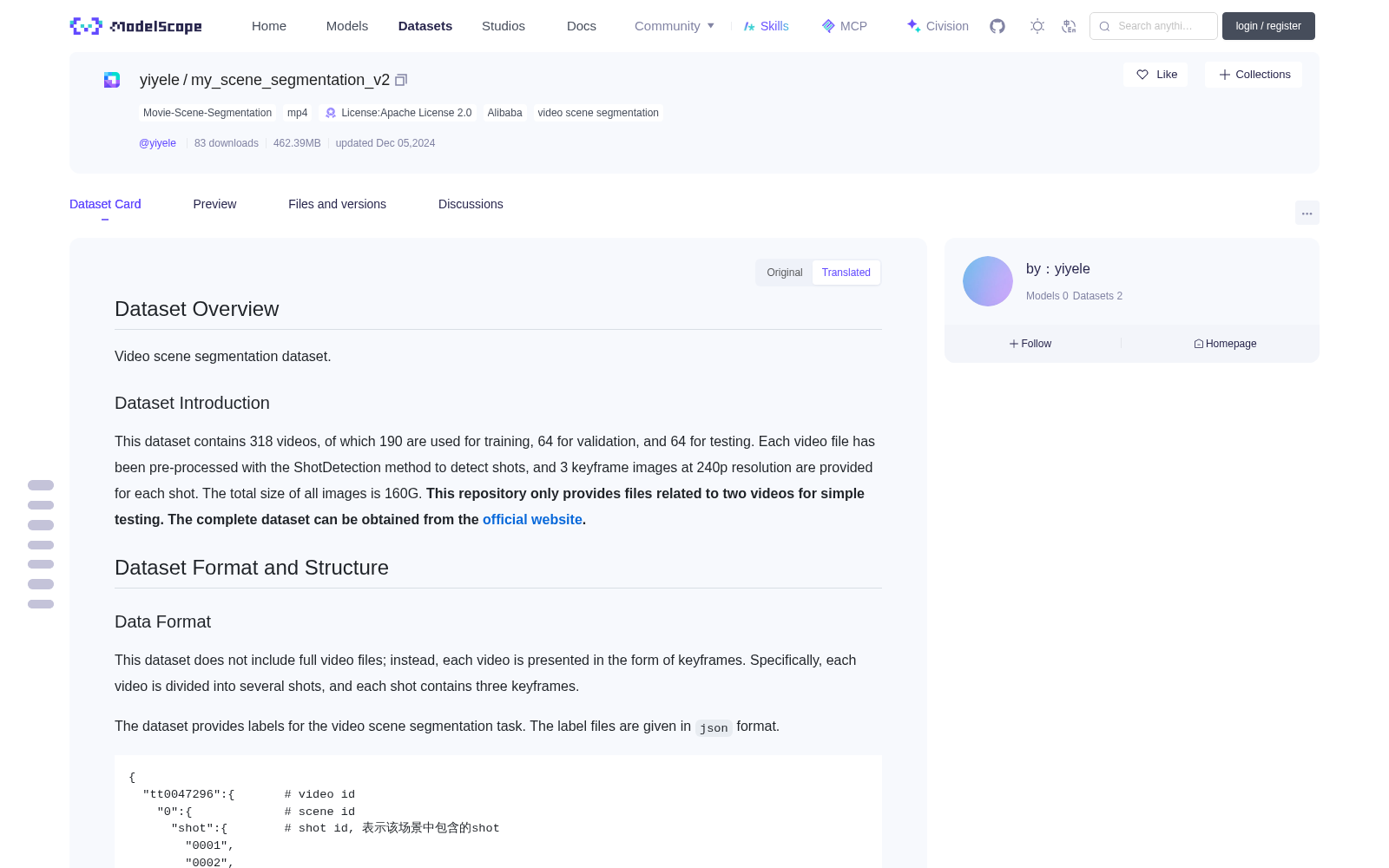Click the ModelScope logo
This screenshot has width=1389, height=868.
pyautogui.click(x=136, y=26)
